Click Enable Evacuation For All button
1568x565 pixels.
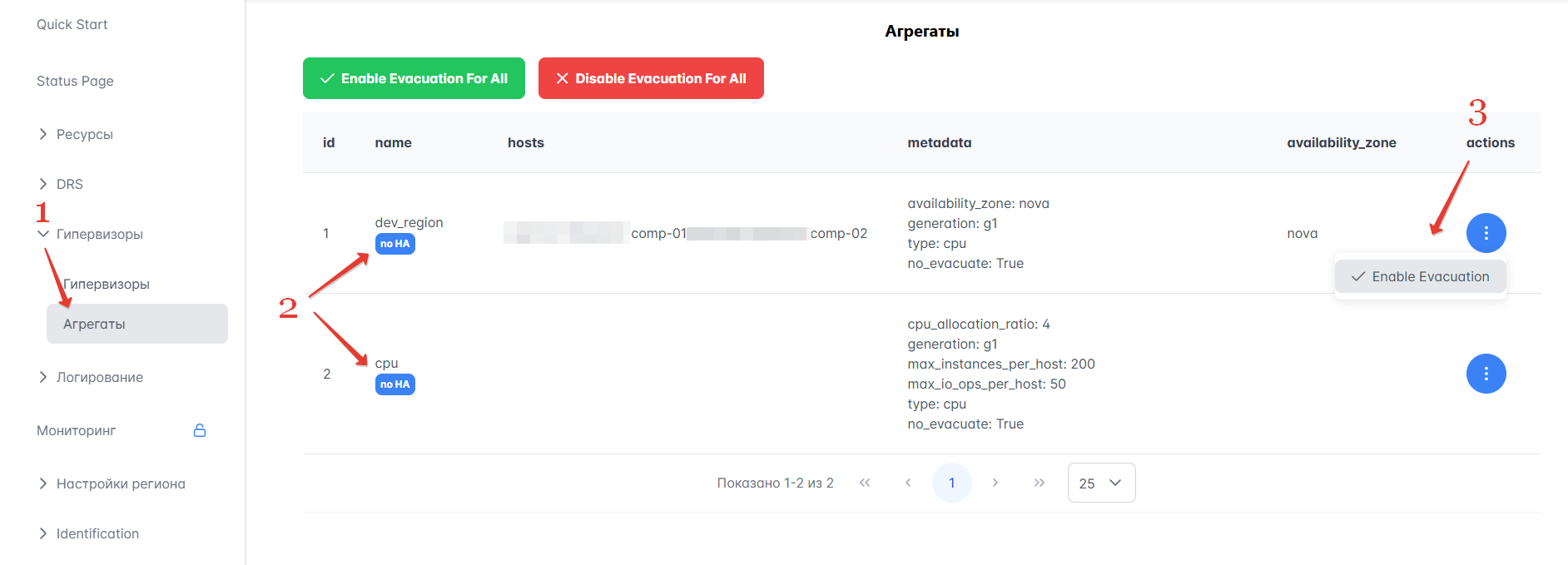click(414, 78)
